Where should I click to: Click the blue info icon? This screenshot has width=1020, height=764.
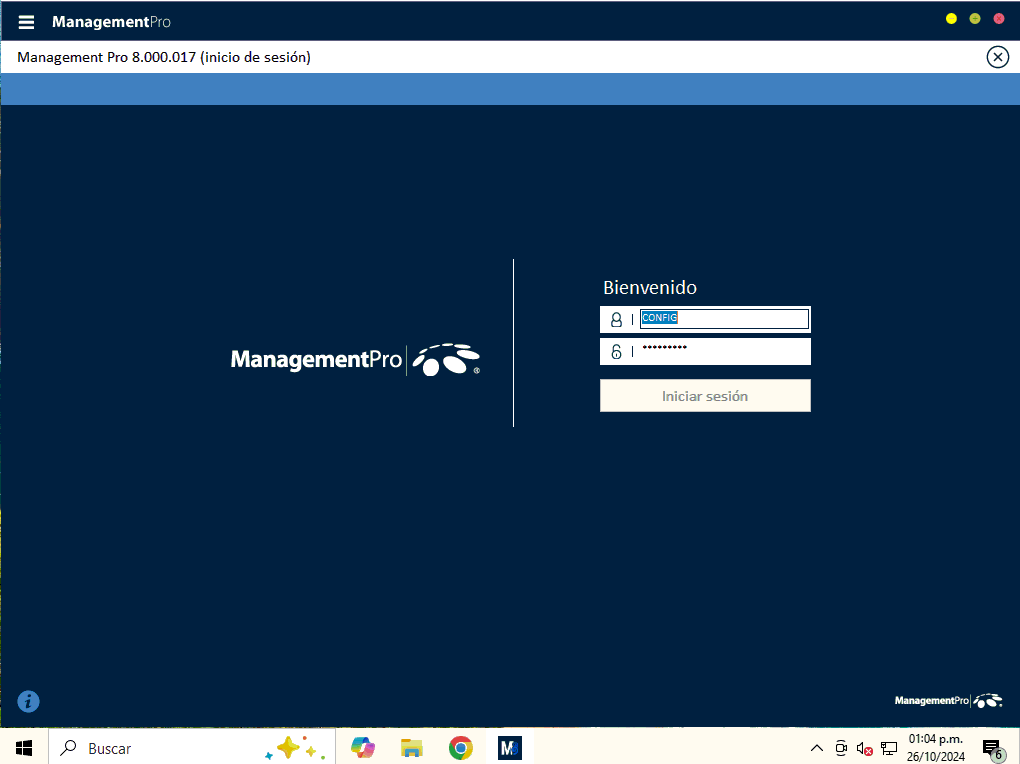29,701
